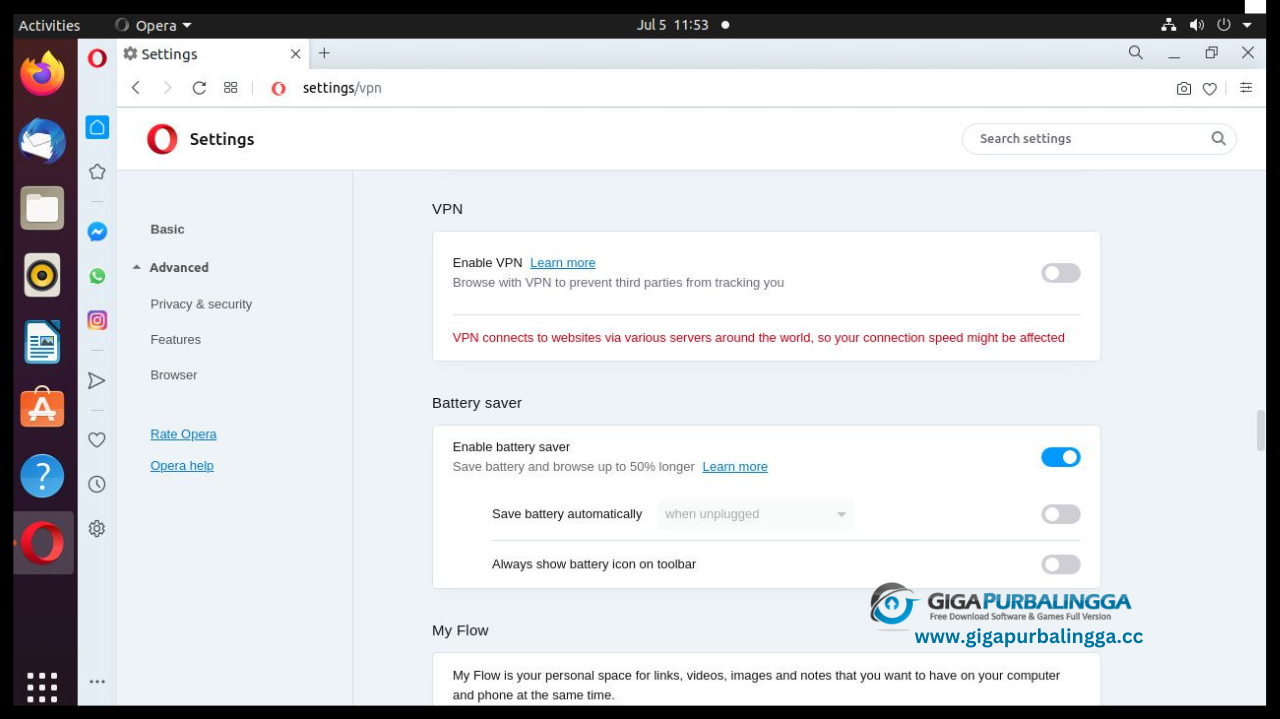Click the Search settings field
1280x719 pixels.
[1099, 139]
